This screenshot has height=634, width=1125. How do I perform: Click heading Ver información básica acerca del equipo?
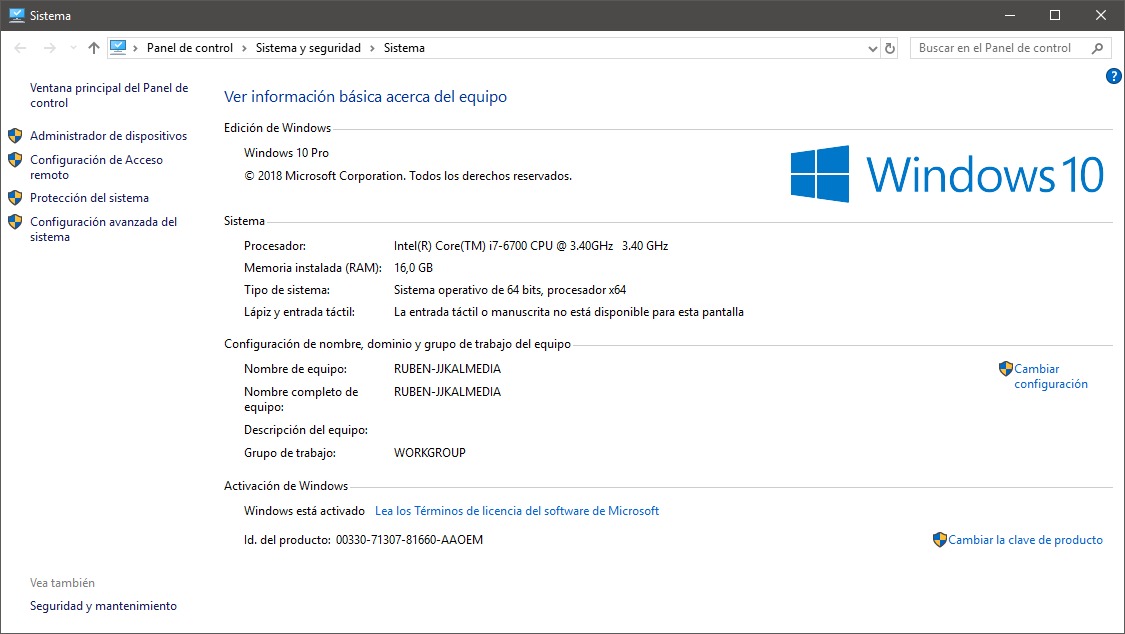point(365,97)
